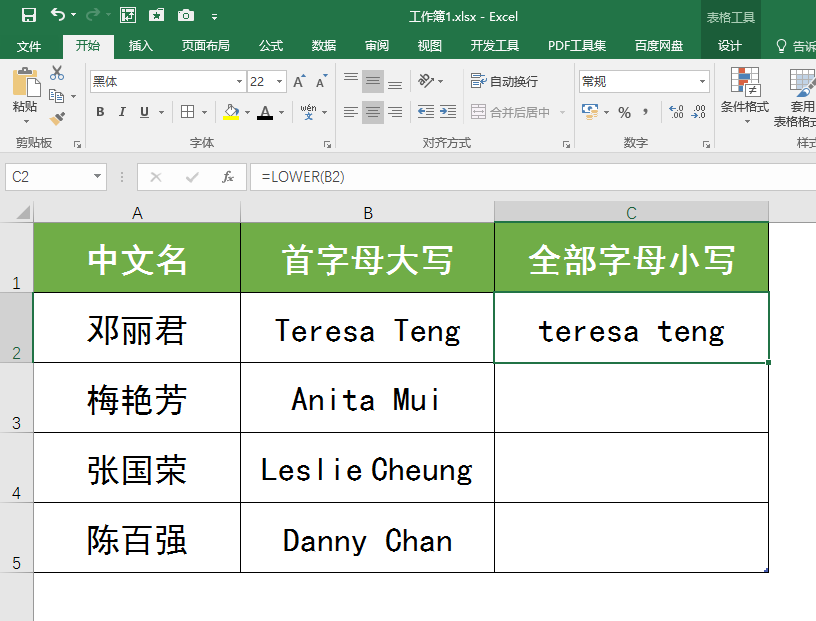The image size is (816, 621).
Task: Open the Borders dropdown arrow
Action: [205, 112]
